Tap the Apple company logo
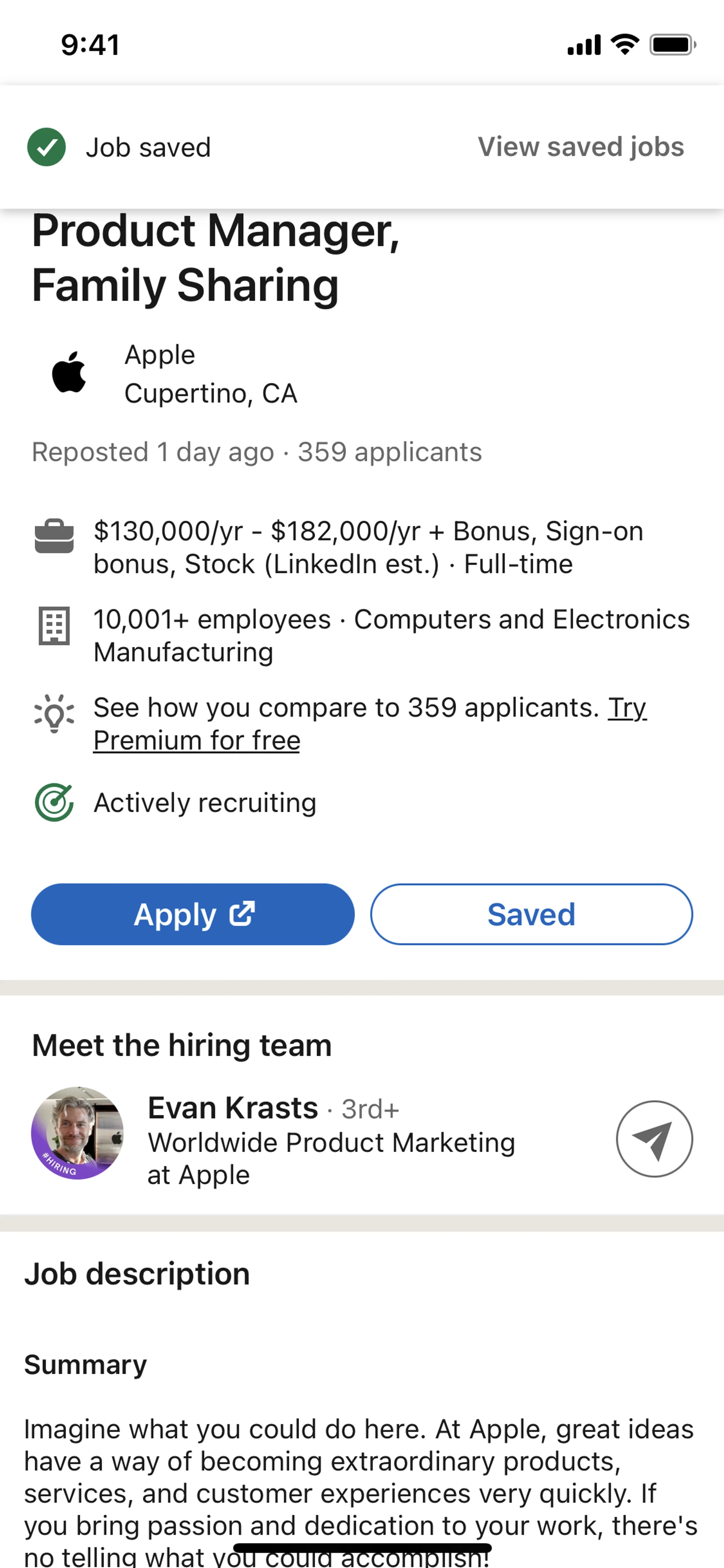The height and width of the screenshot is (1568, 724). tap(69, 373)
